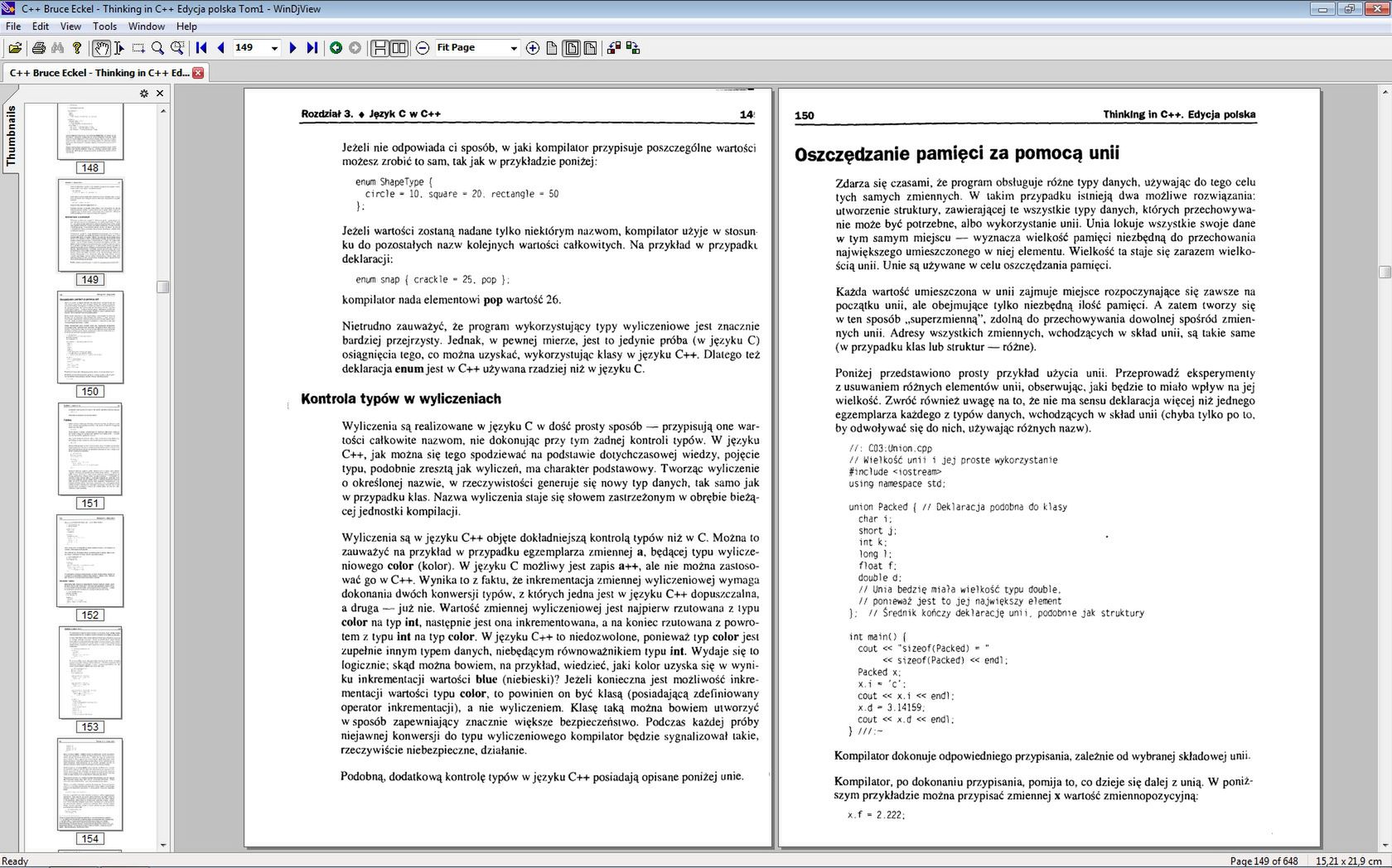Screen dimensions: 1392x868
Task: Toggle facing pages layout
Action: click(x=399, y=48)
